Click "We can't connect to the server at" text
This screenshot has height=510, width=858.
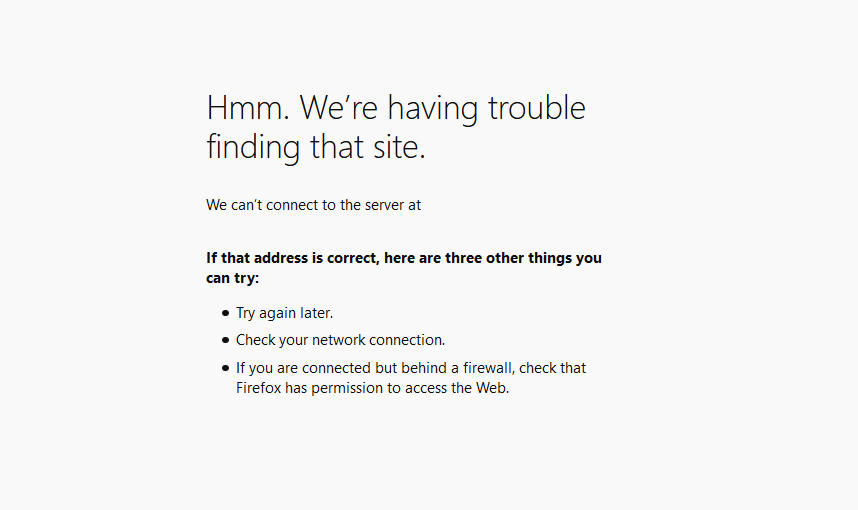click(x=314, y=205)
